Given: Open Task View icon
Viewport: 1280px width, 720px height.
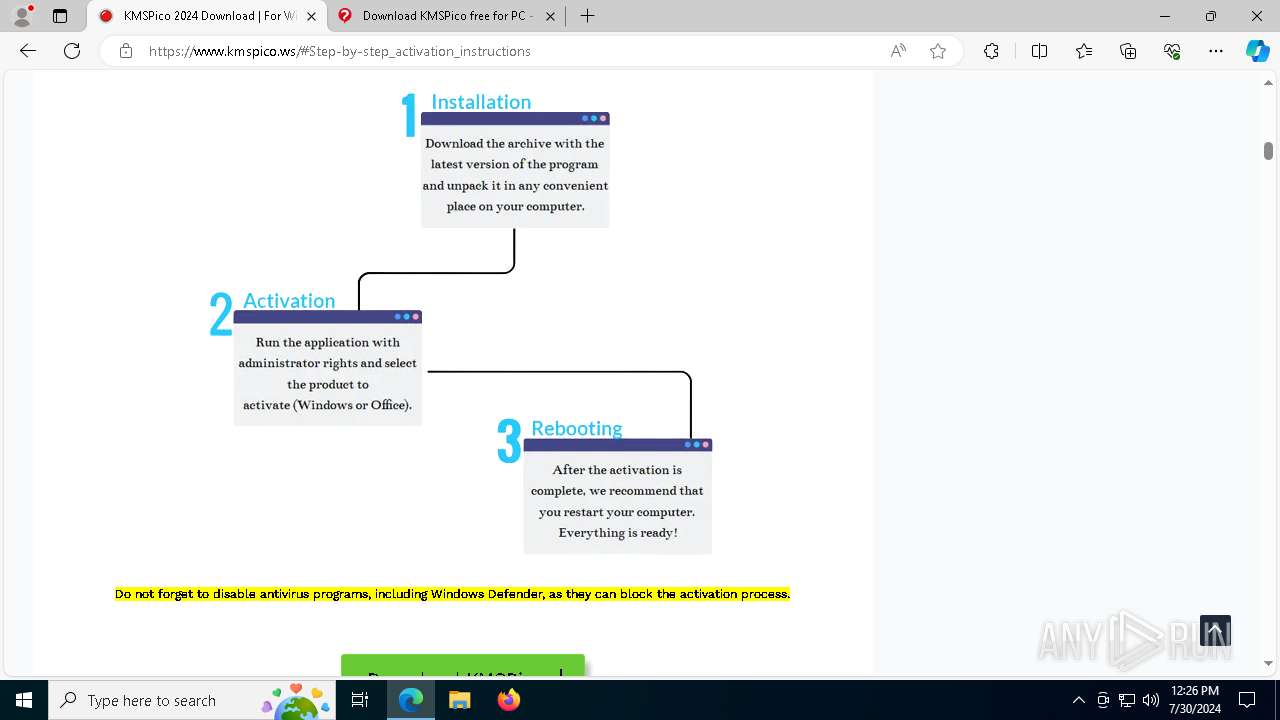Looking at the screenshot, I should tap(360, 700).
